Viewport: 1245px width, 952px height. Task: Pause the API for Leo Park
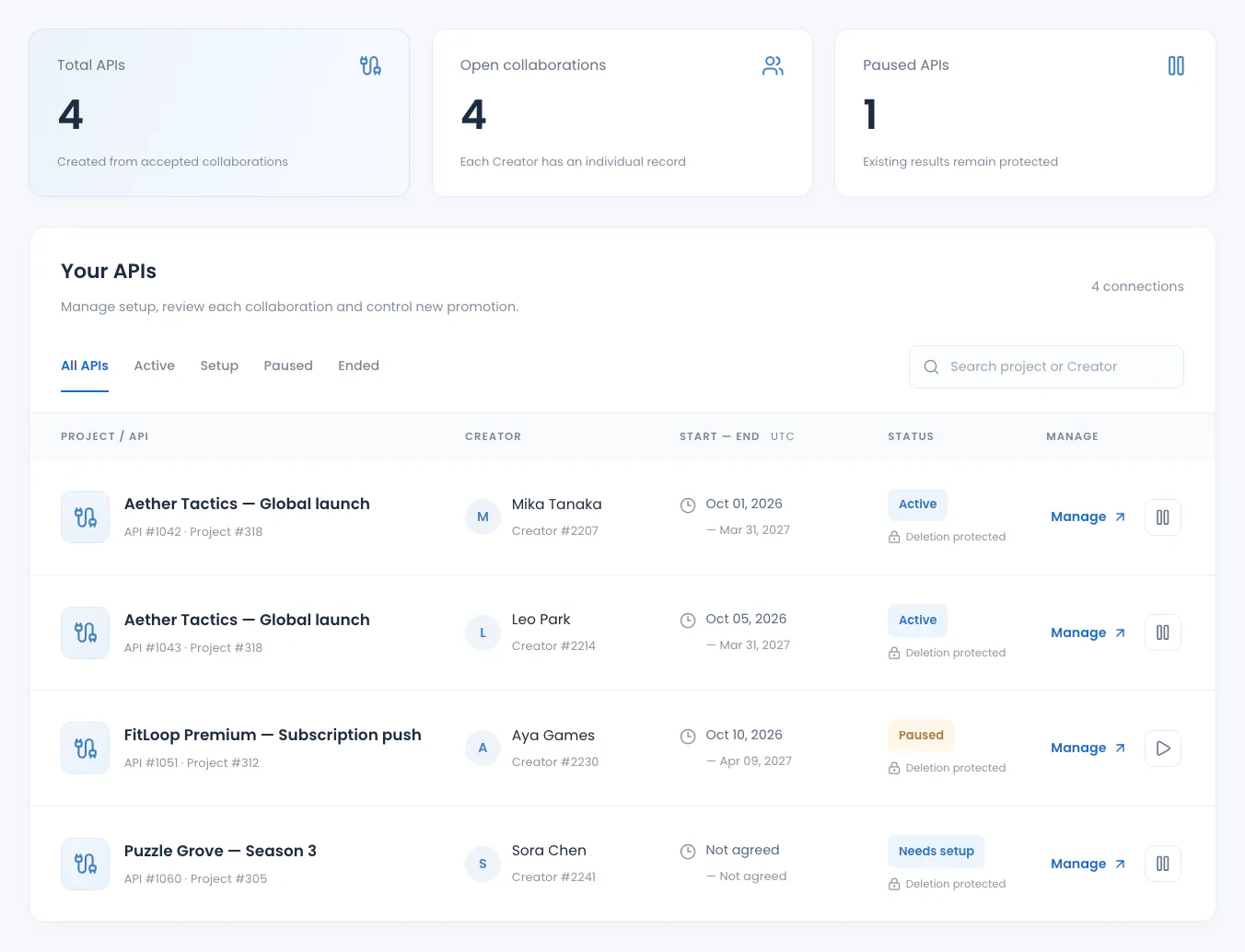(1163, 633)
